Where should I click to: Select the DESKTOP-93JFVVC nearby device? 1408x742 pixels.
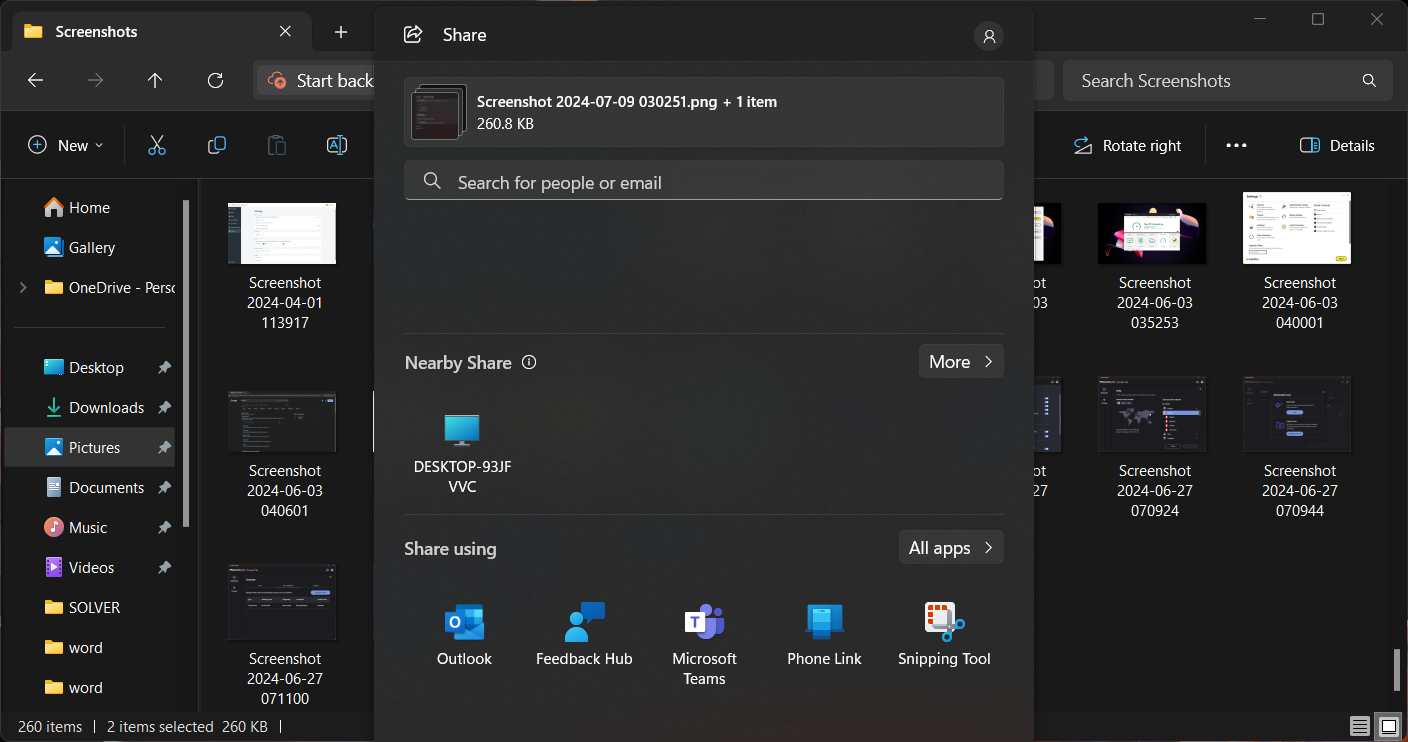coord(462,447)
